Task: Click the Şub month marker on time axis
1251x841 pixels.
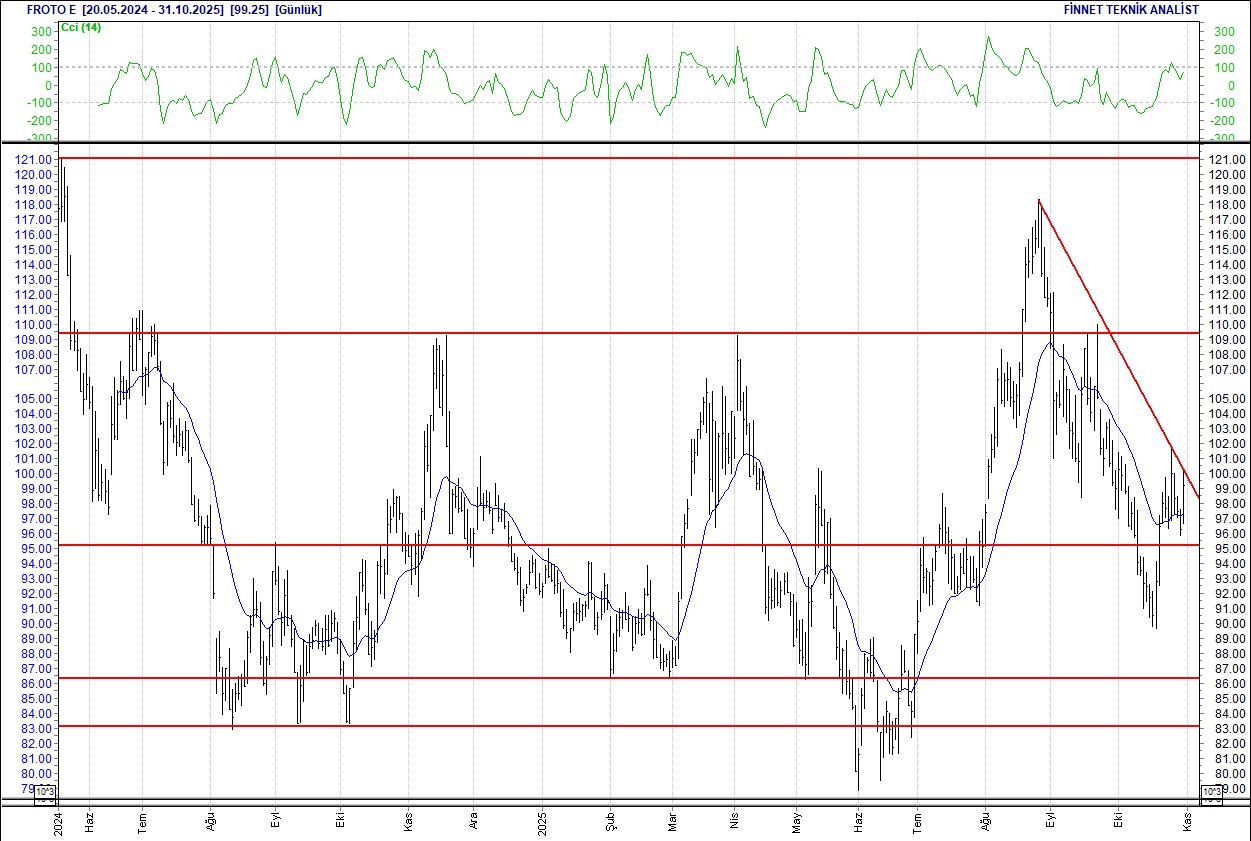Action: (x=610, y=820)
